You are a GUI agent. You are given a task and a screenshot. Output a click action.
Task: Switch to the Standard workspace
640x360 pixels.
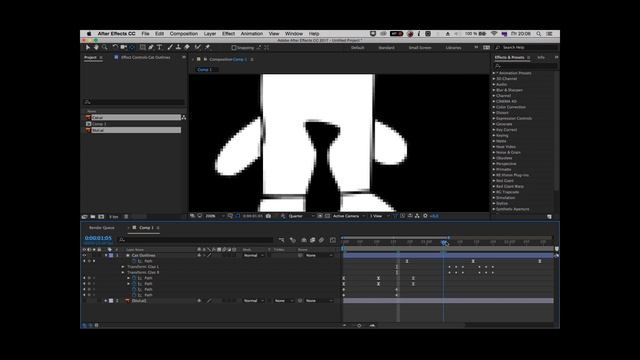pos(386,48)
